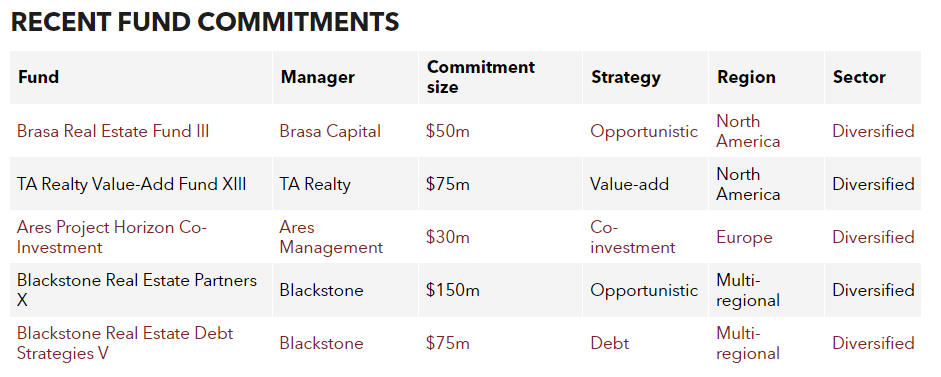The height and width of the screenshot is (377, 941).
Task: Click the Value-add strategy cell
Action: click(x=630, y=184)
